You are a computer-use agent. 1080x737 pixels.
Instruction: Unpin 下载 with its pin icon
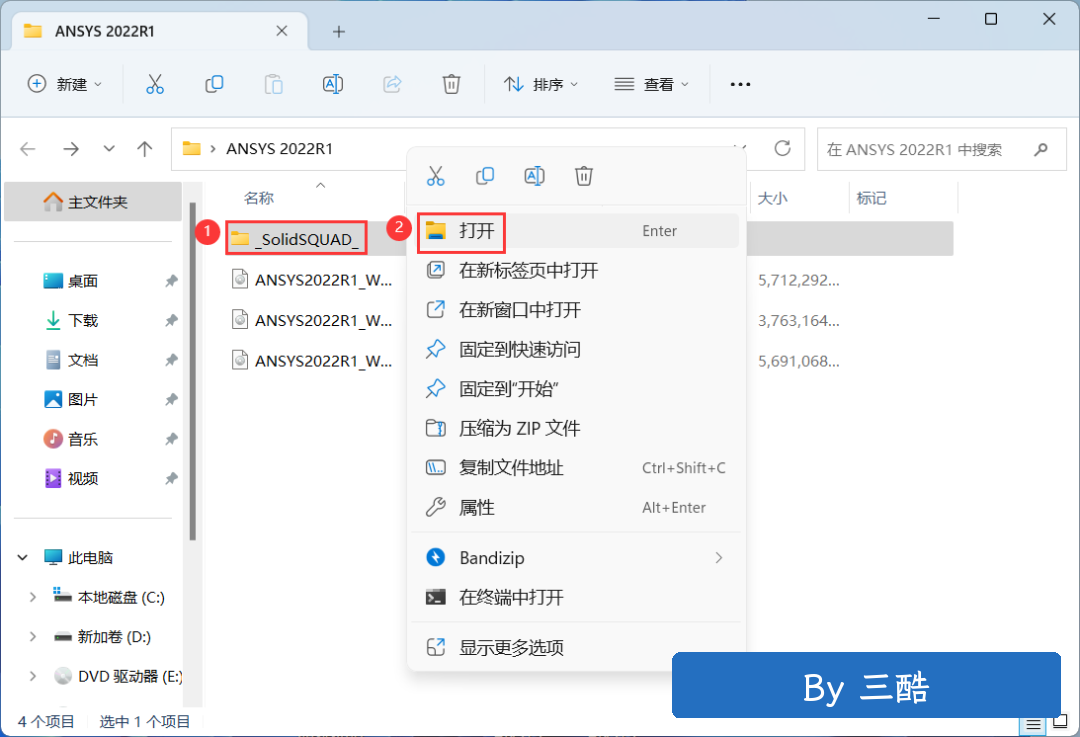click(x=171, y=320)
